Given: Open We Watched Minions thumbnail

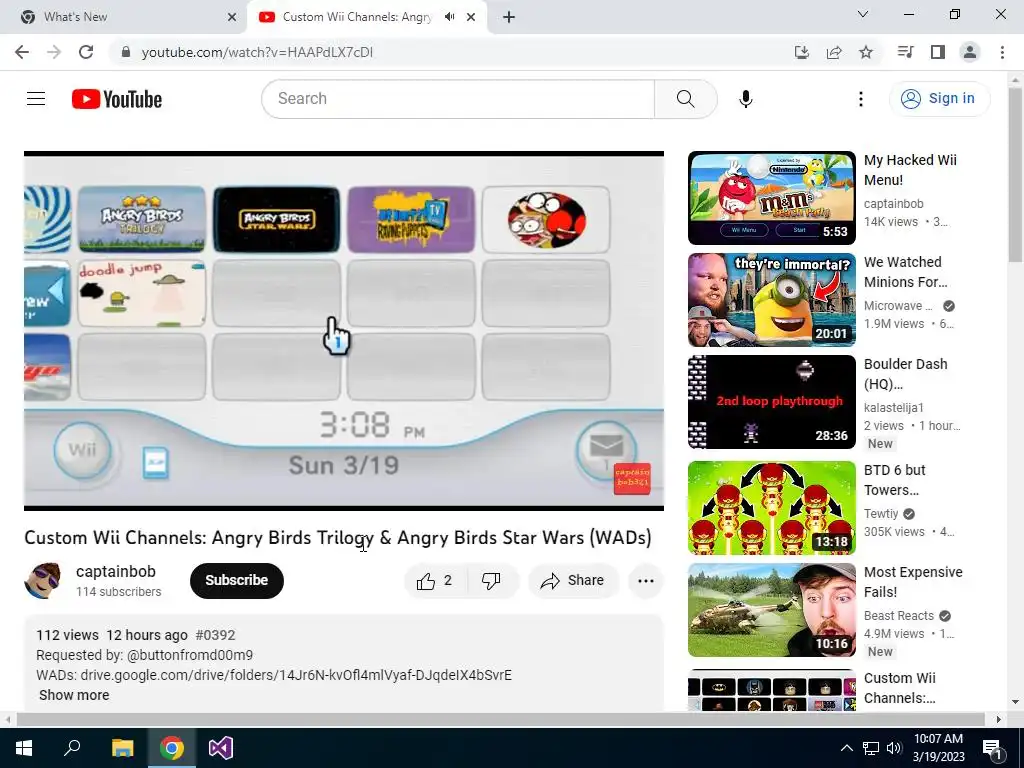Looking at the screenshot, I should [x=771, y=300].
